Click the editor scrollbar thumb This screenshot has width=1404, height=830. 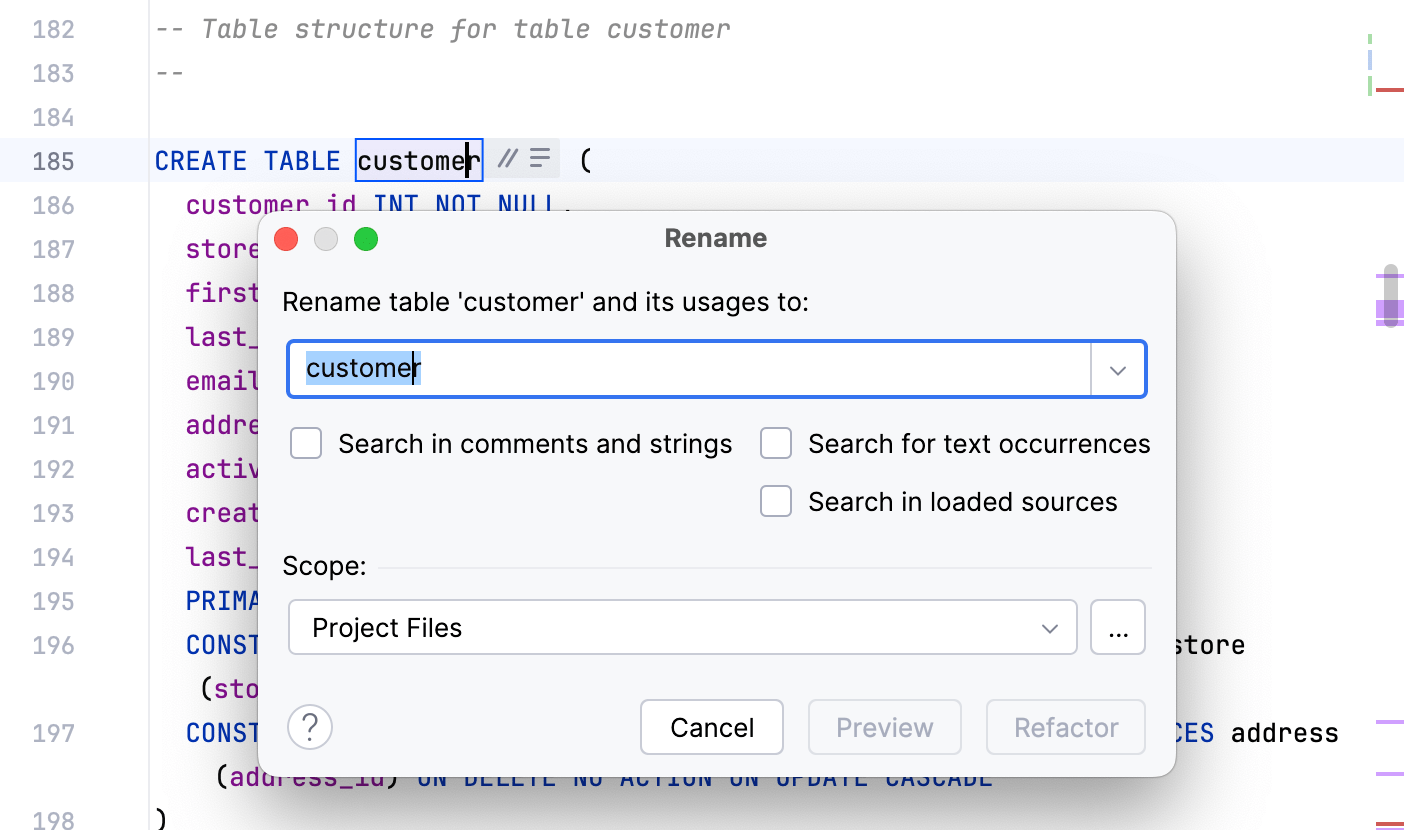pyautogui.click(x=1390, y=290)
